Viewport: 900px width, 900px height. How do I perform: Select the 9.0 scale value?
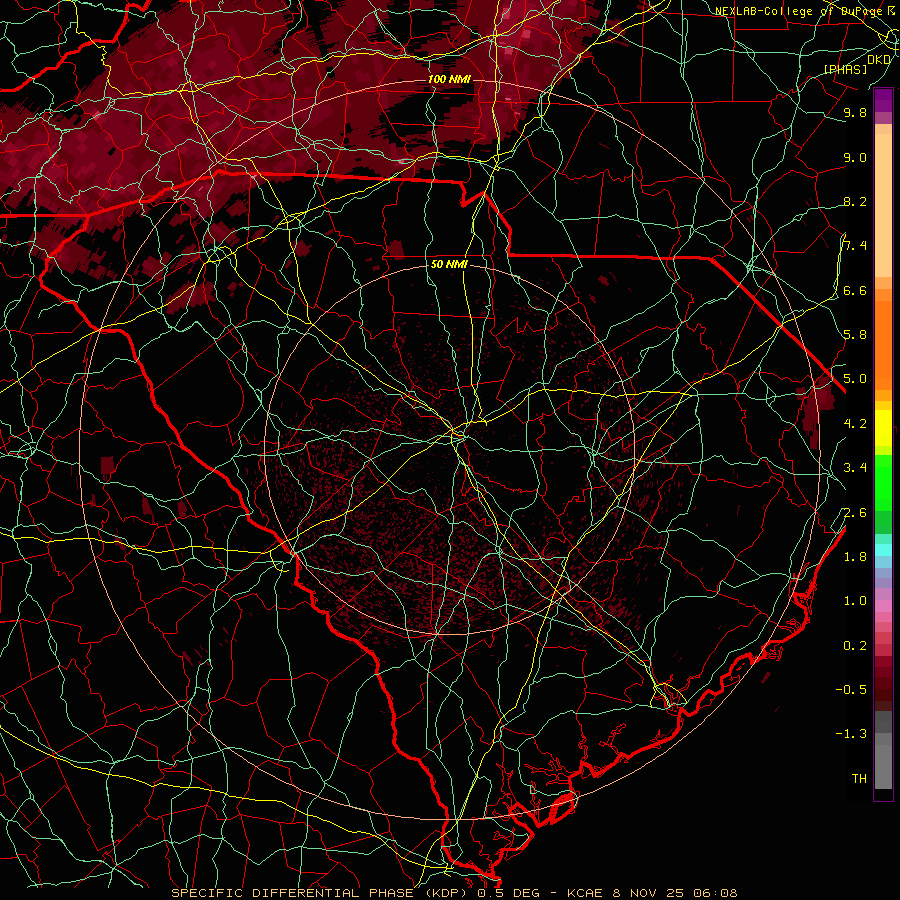tap(855, 157)
